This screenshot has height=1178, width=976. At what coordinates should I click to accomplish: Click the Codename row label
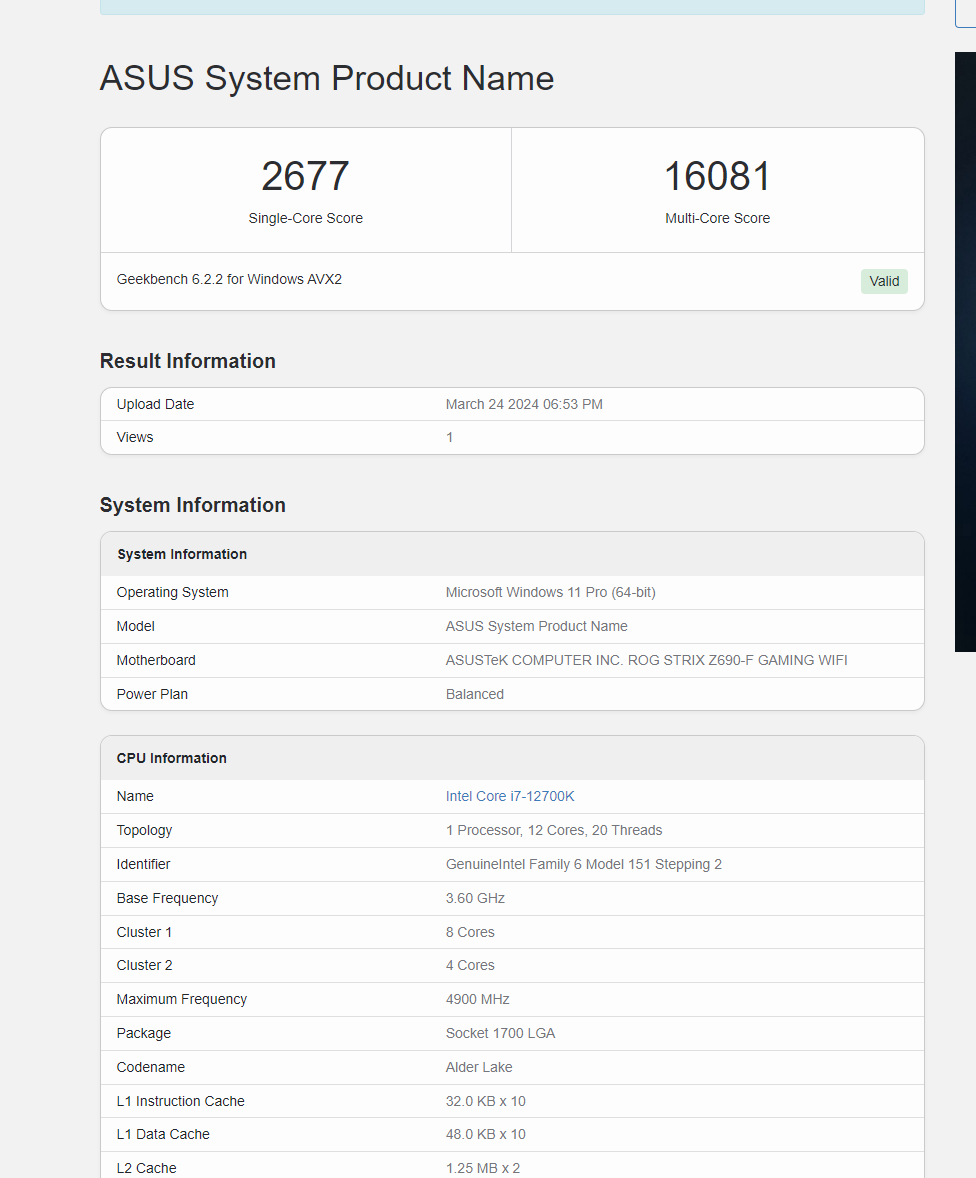tap(150, 1068)
